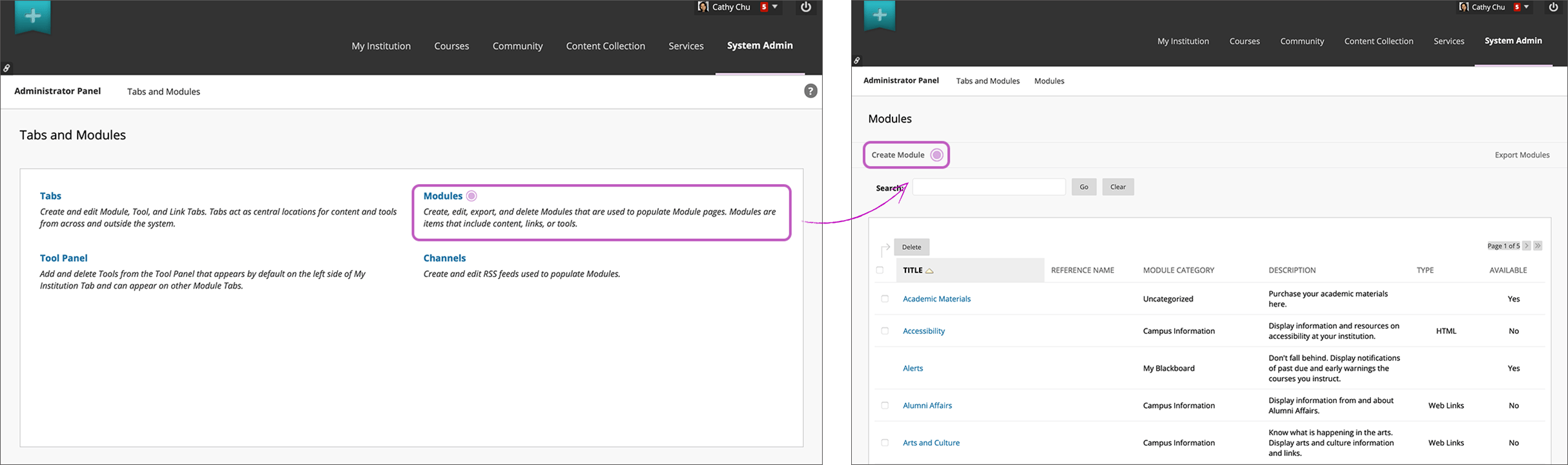The height and width of the screenshot is (465, 1568).
Task: Open Community tab in the Modules window
Action: [1302, 41]
